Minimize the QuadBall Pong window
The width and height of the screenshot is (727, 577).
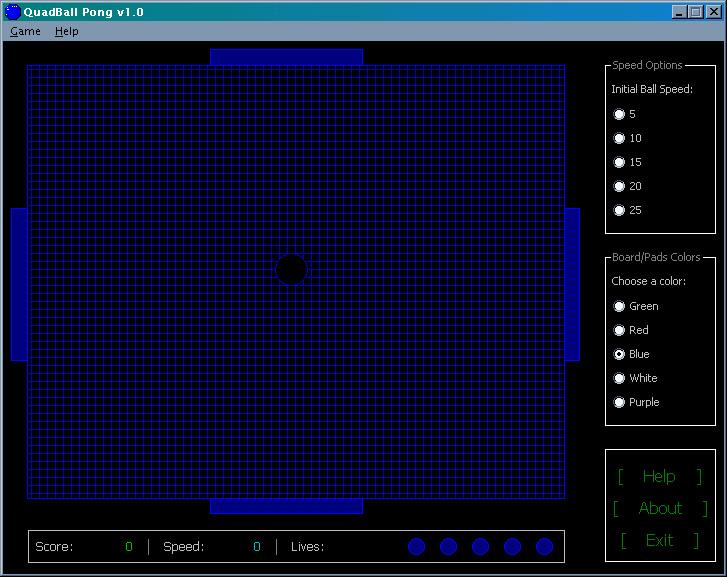pyautogui.click(x=679, y=12)
